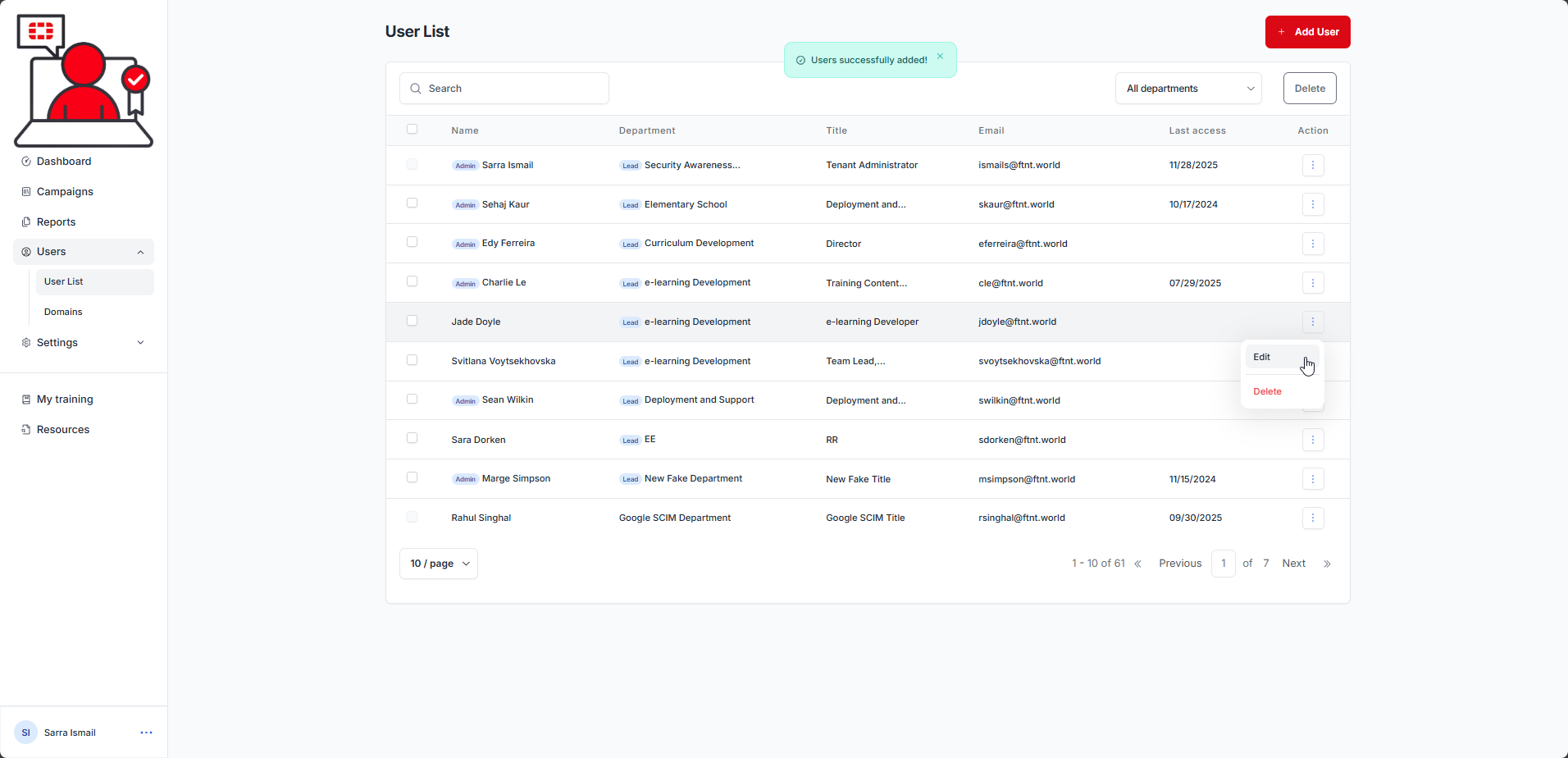Screen dimensions: 1568x758
Task: Open the Sarra Ismail account options dots
Action: click(146, 733)
